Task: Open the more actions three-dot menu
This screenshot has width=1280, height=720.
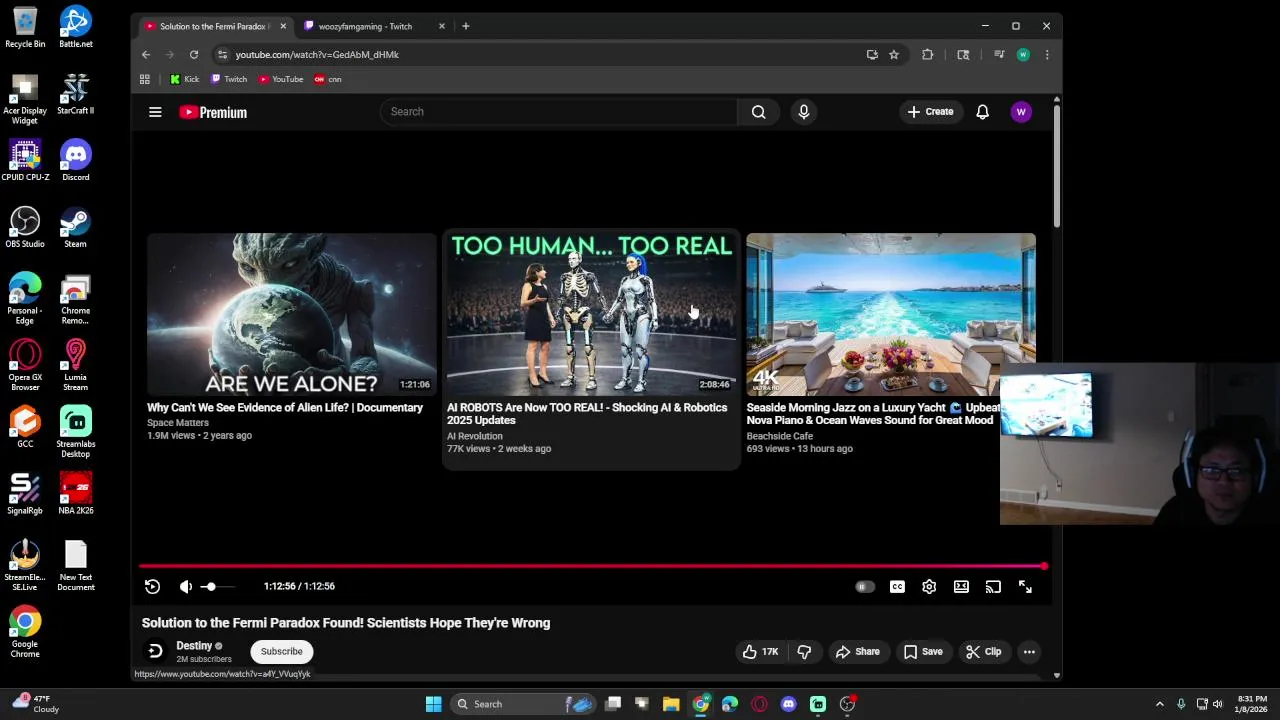Action: pyautogui.click(x=1029, y=652)
